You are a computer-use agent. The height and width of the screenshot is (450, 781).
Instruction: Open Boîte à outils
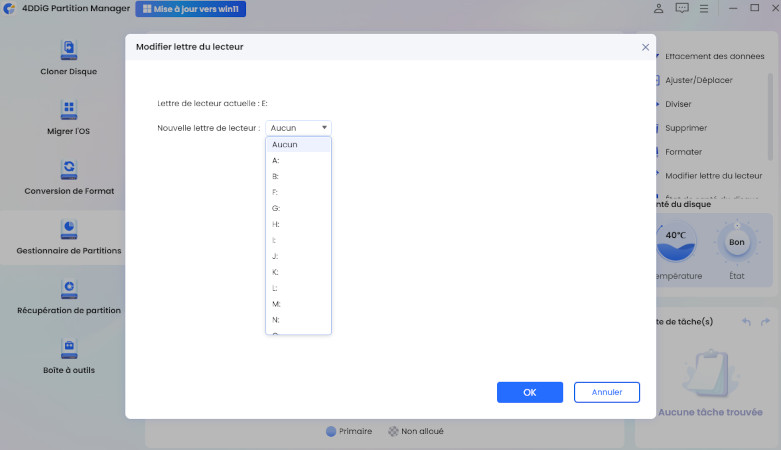[69, 357]
